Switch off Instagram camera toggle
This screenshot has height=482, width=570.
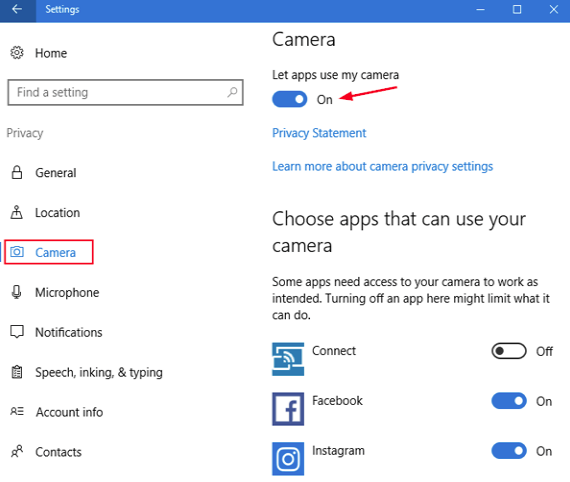[509, 451]
